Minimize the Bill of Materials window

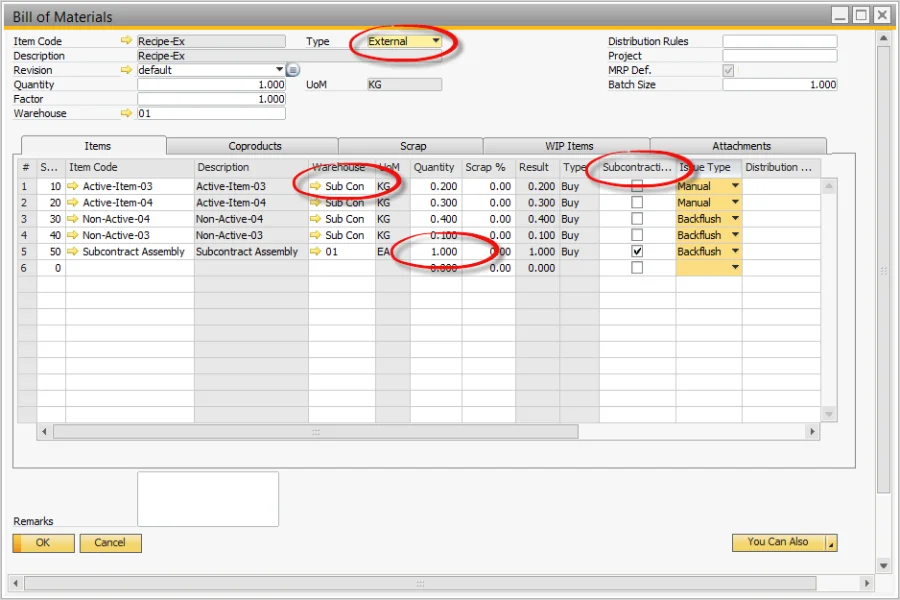[x=840, y=15]
